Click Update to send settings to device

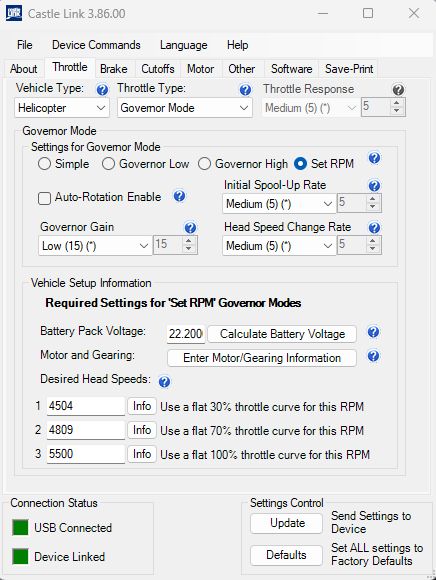pyautogui.click(x=287, y=523)
